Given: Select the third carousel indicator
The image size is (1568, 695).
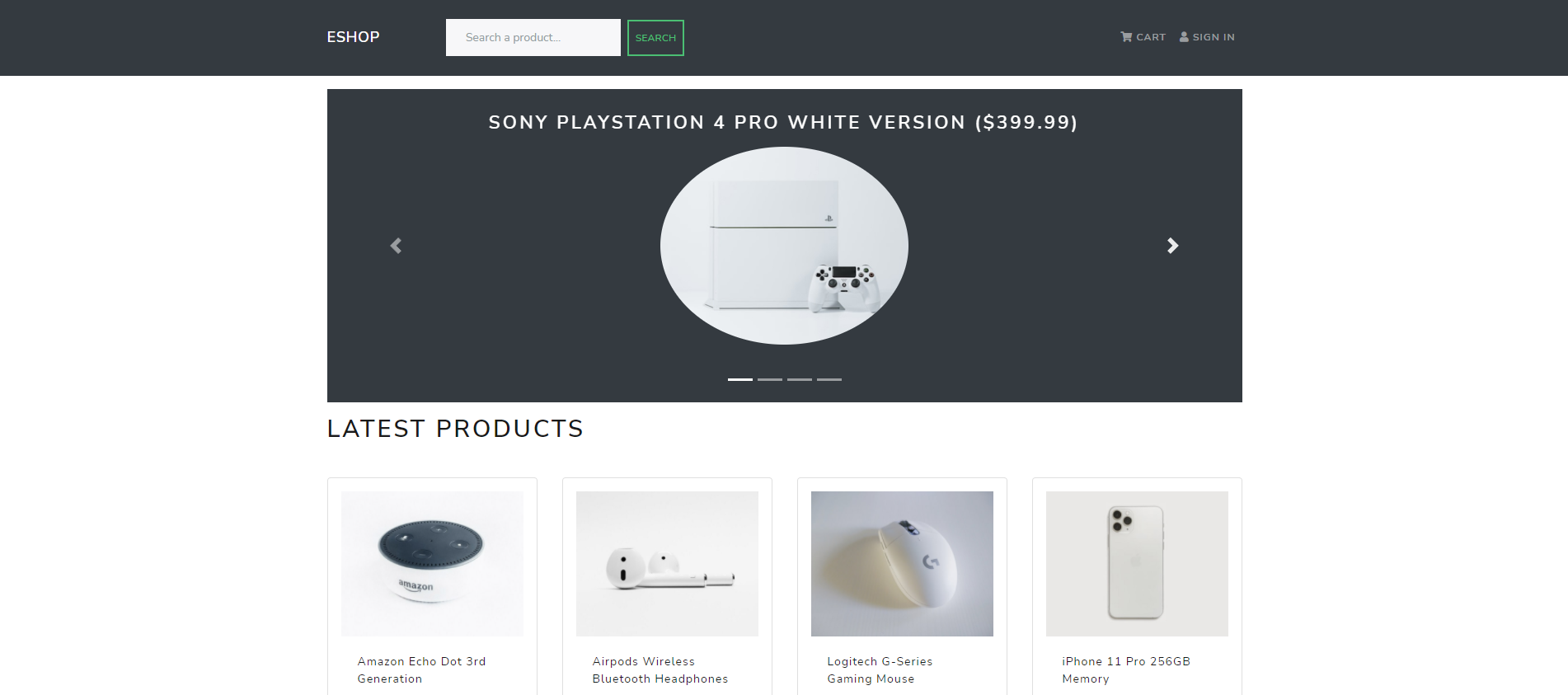Looking at the screenshot, I should coord(799,379).
